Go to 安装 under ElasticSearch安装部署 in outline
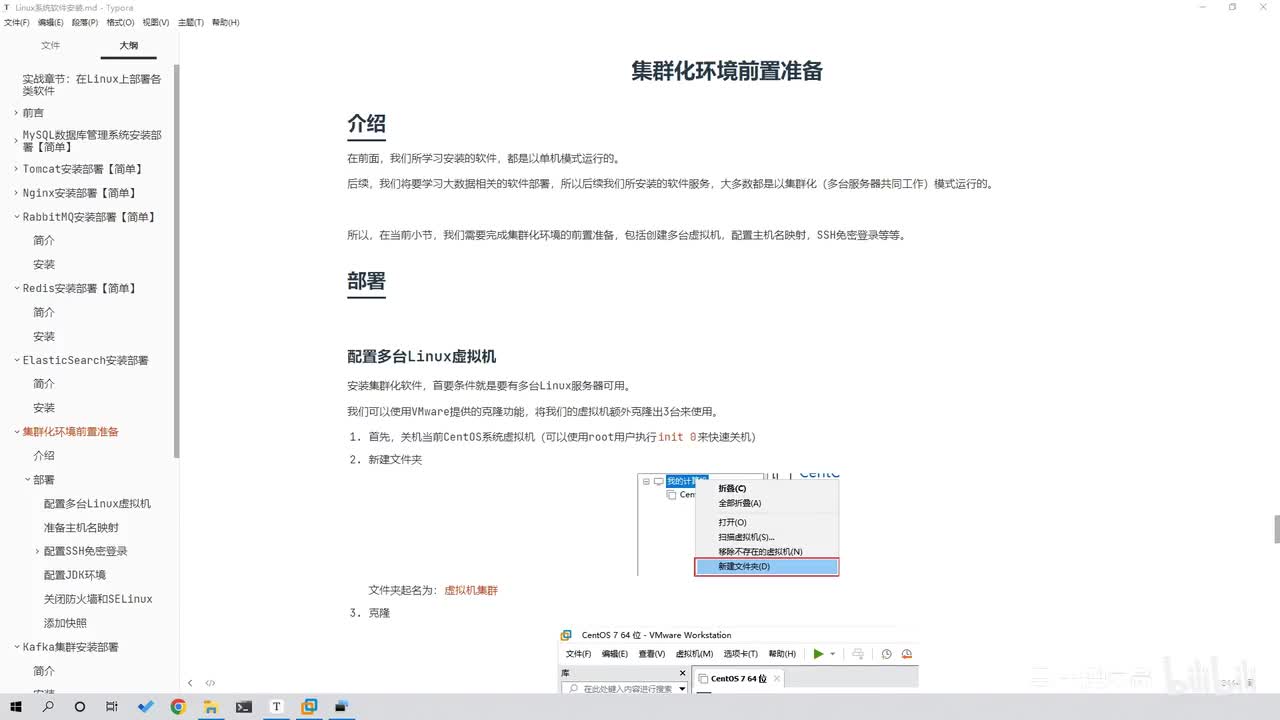The width and height of the screenshot is (1280, 720). point(44,408)
